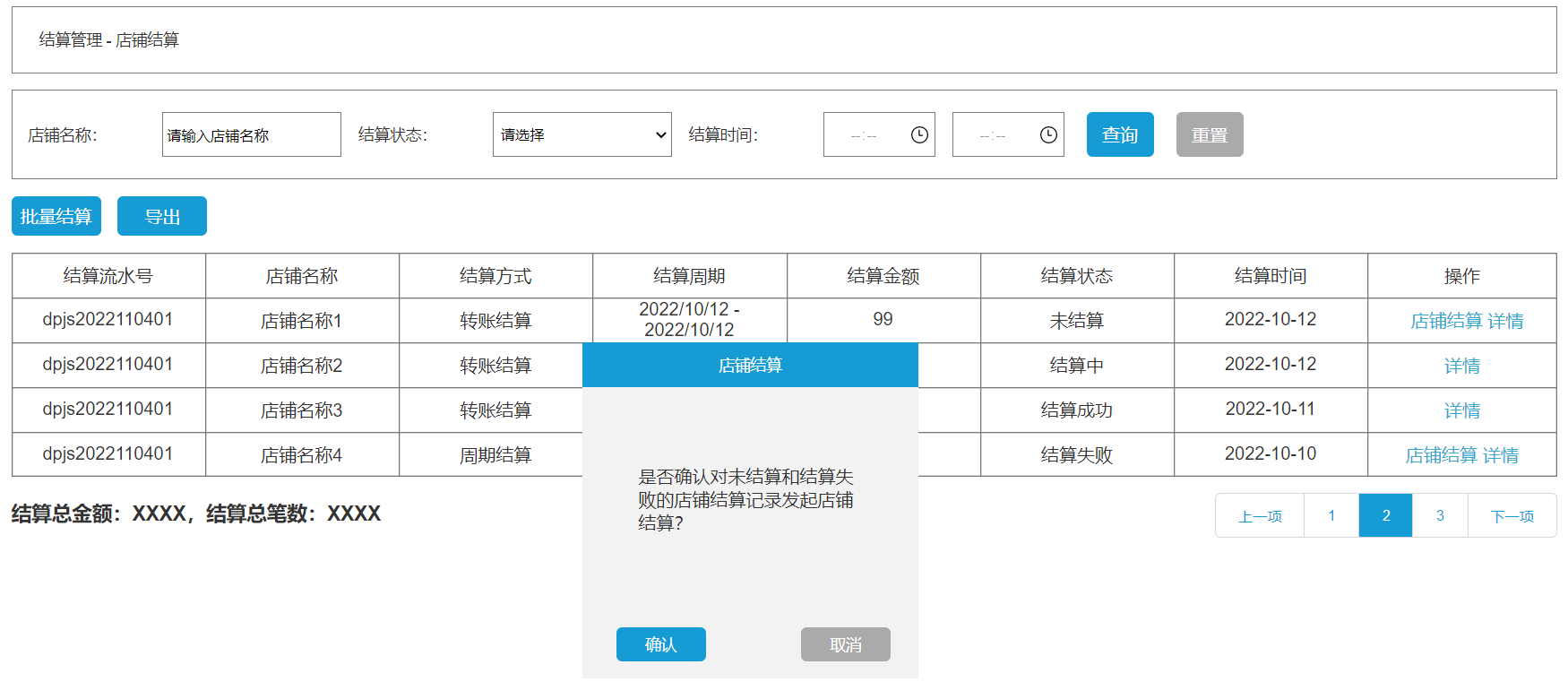This screenshot has height=699, width=1568.
Task: Click the 结算周期 column header
Action: 690,276
